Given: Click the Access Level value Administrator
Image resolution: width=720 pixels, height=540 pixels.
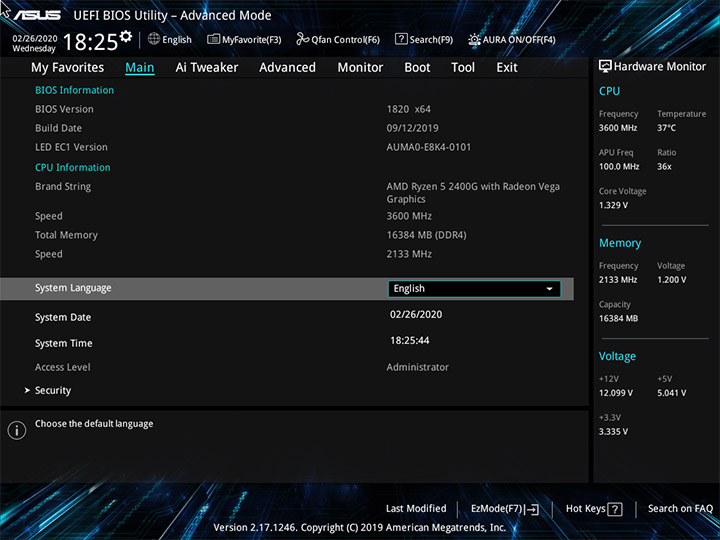Looking at the screenshot, I should 417,367.
